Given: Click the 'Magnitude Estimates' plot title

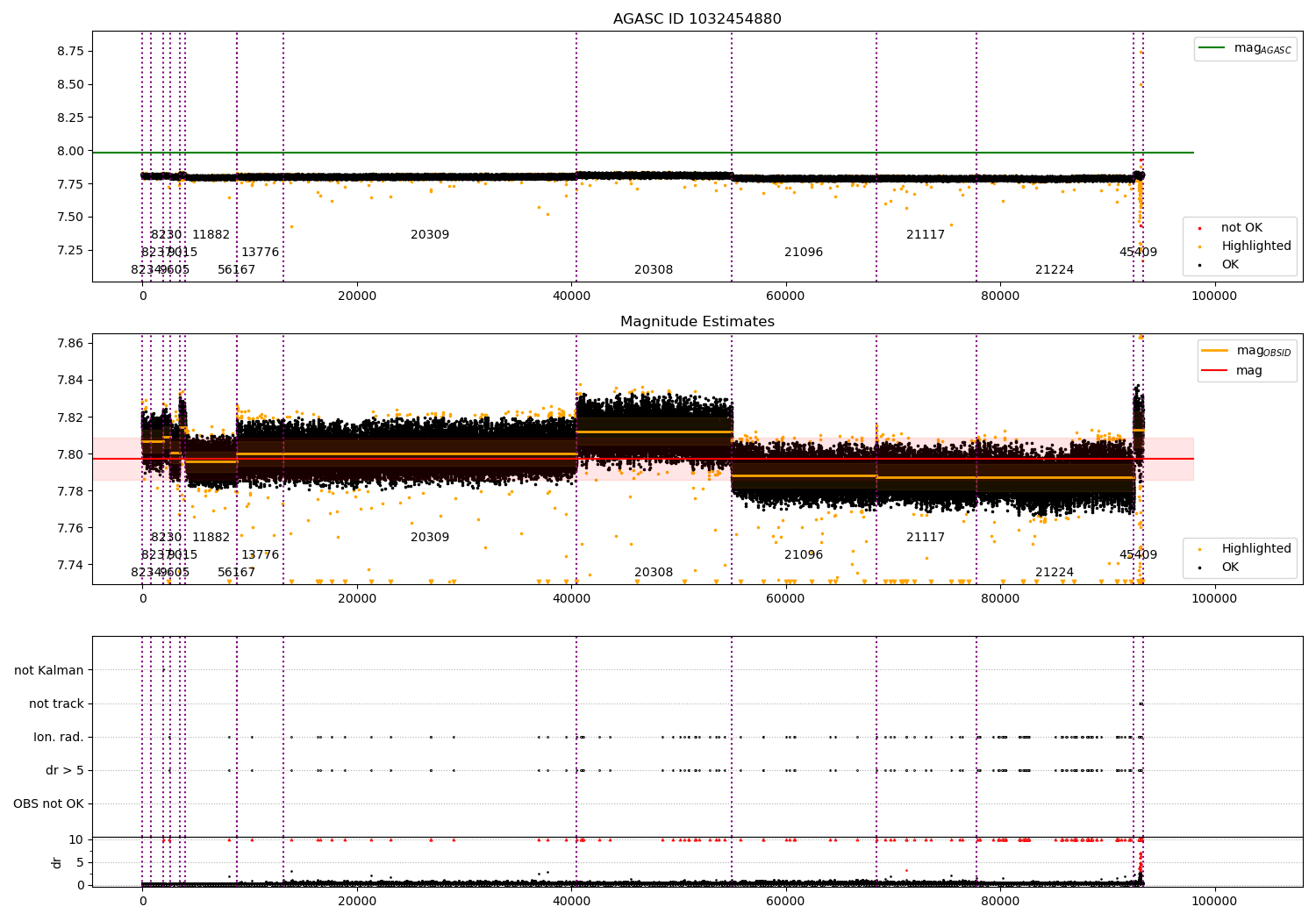Looking at the screenshot, I should pyautogui.click(x=697, y=322).
